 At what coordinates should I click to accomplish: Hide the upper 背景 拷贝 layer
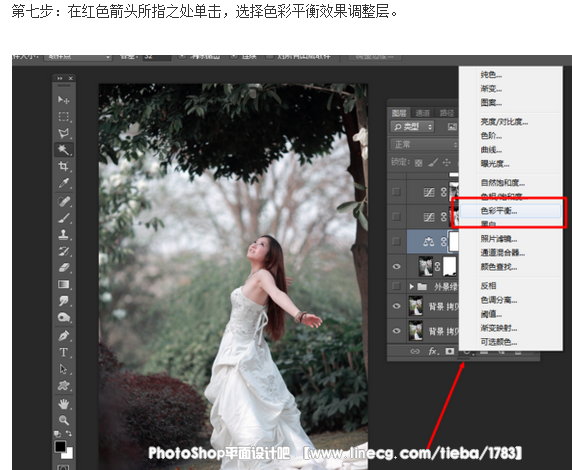tap(396, 306)
